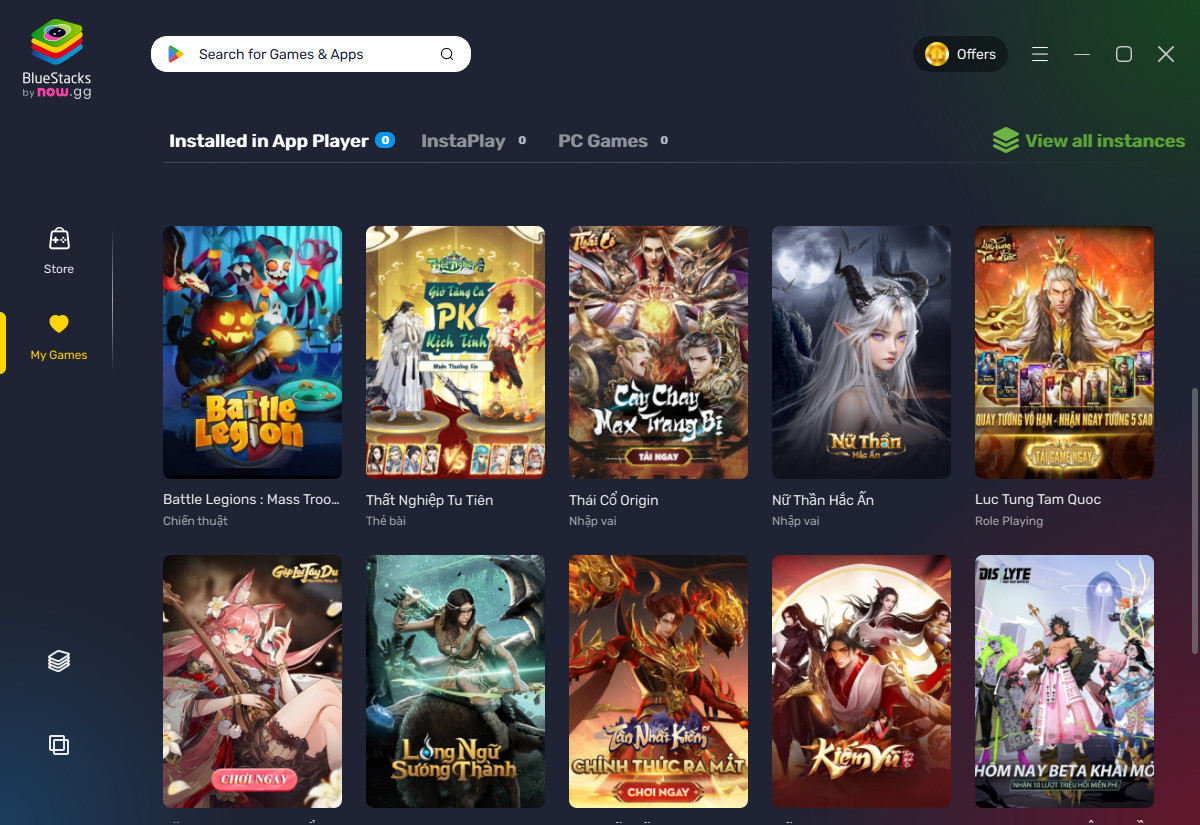
Task: Launch Thất Nghiệp Tu Tiên from the grid
Action: click(455, 352)
